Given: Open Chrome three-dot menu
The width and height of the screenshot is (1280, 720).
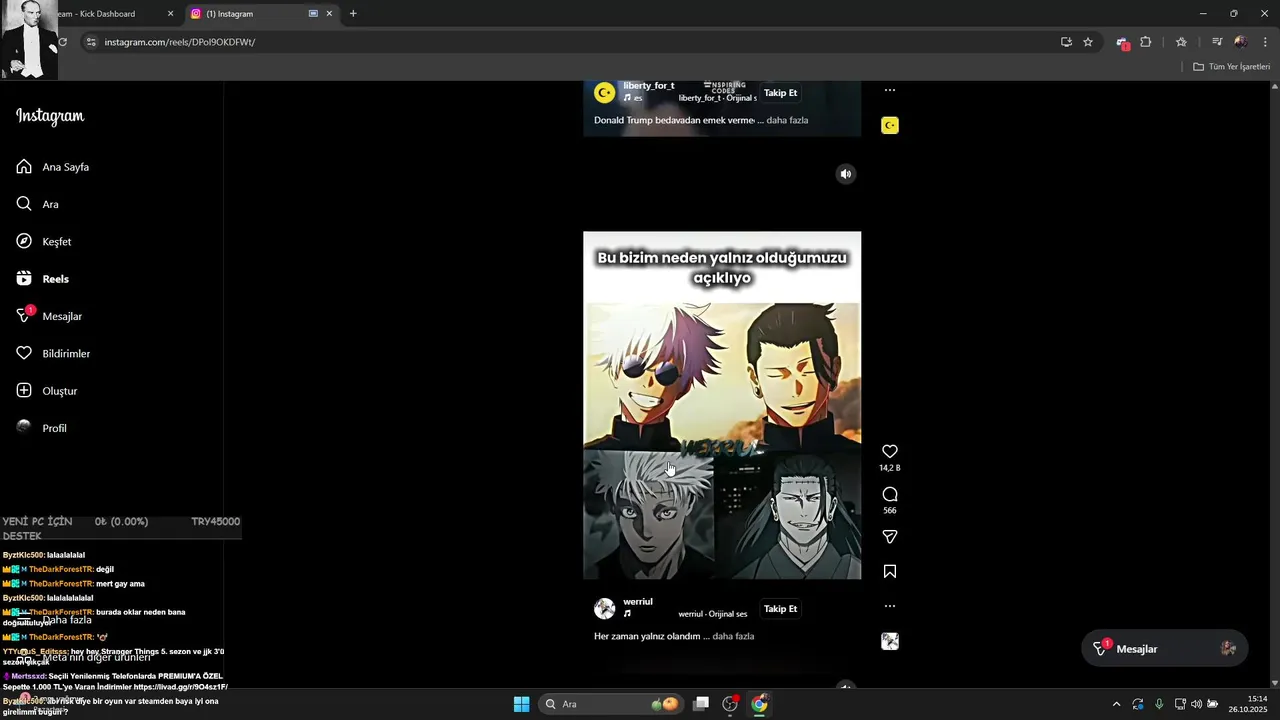Looking at the screenshot, I should (x=1265, y=42).
